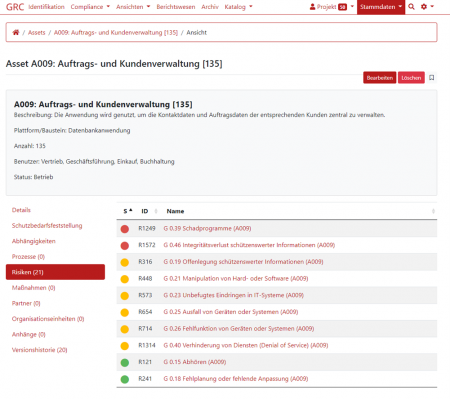
Task: Click the green status dot for R241
Action: 125,379
